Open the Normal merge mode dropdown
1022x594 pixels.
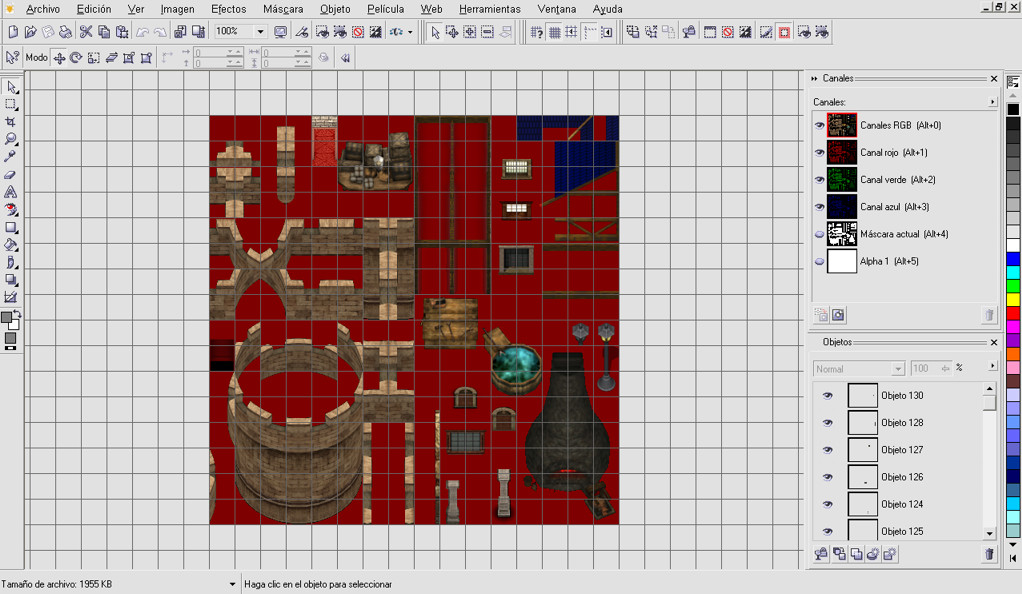pos(898,369)
